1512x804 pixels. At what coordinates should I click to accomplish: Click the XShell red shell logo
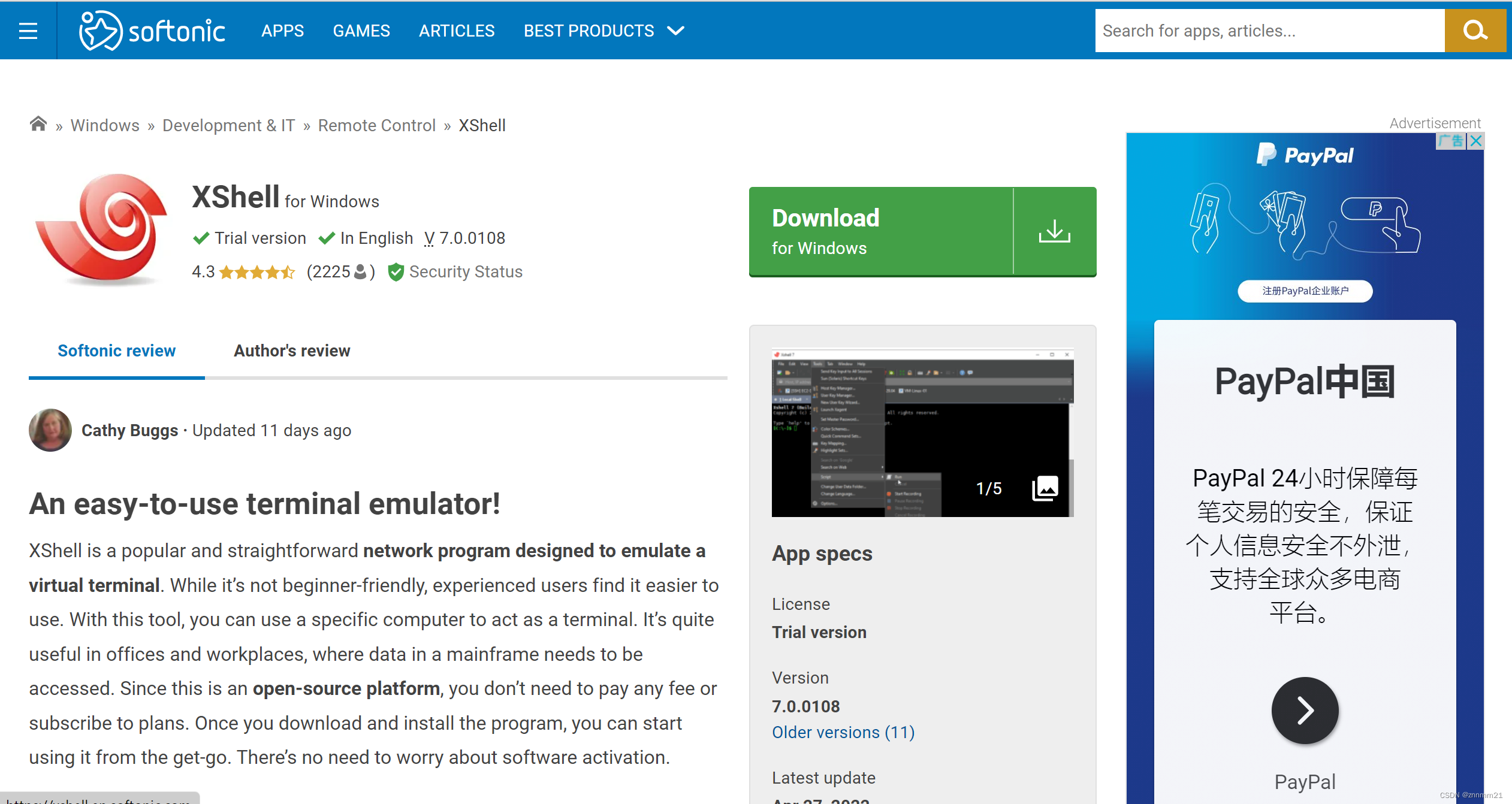tap(103, 228)
